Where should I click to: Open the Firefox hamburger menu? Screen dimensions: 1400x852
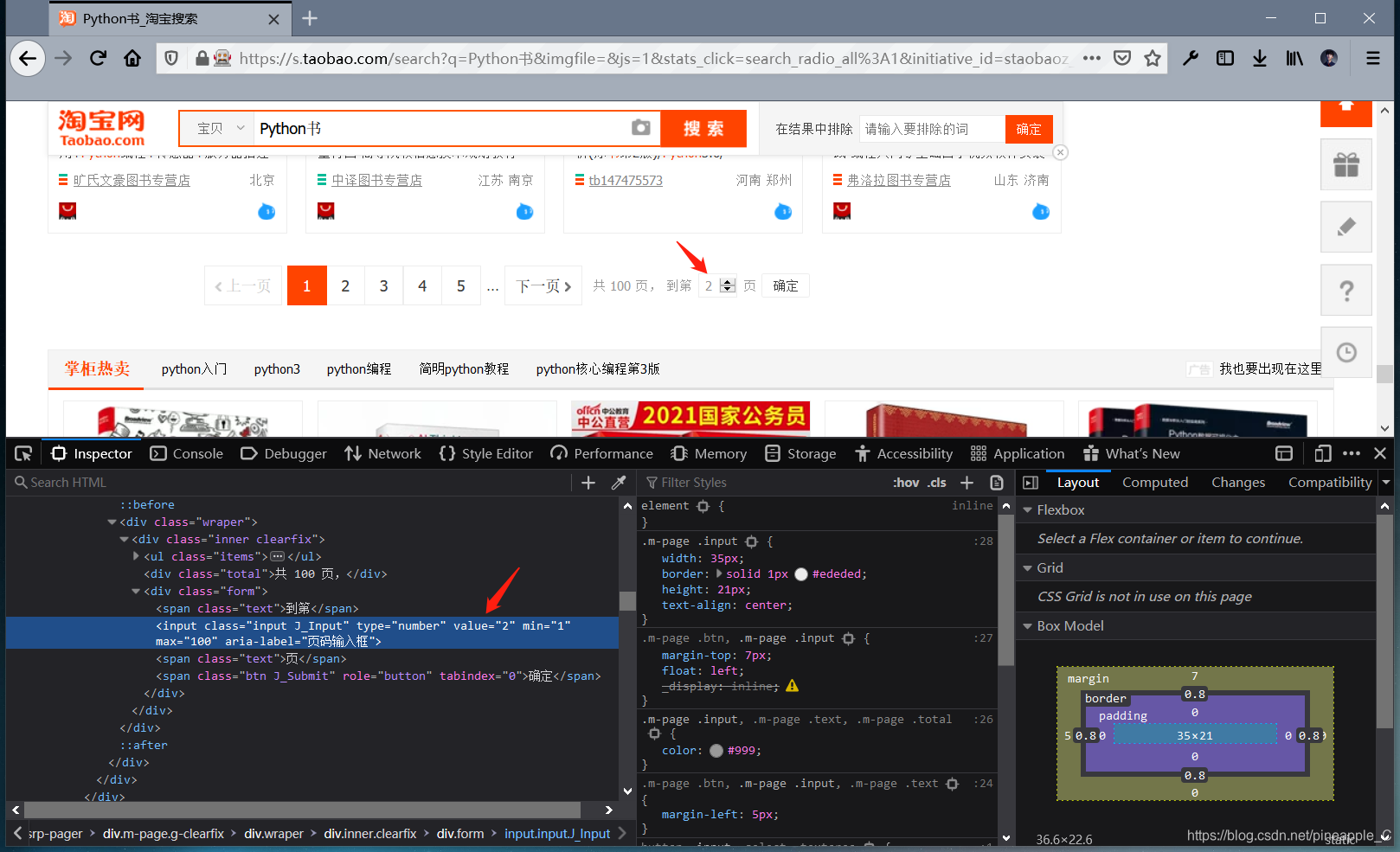(x=1373, y=58)
